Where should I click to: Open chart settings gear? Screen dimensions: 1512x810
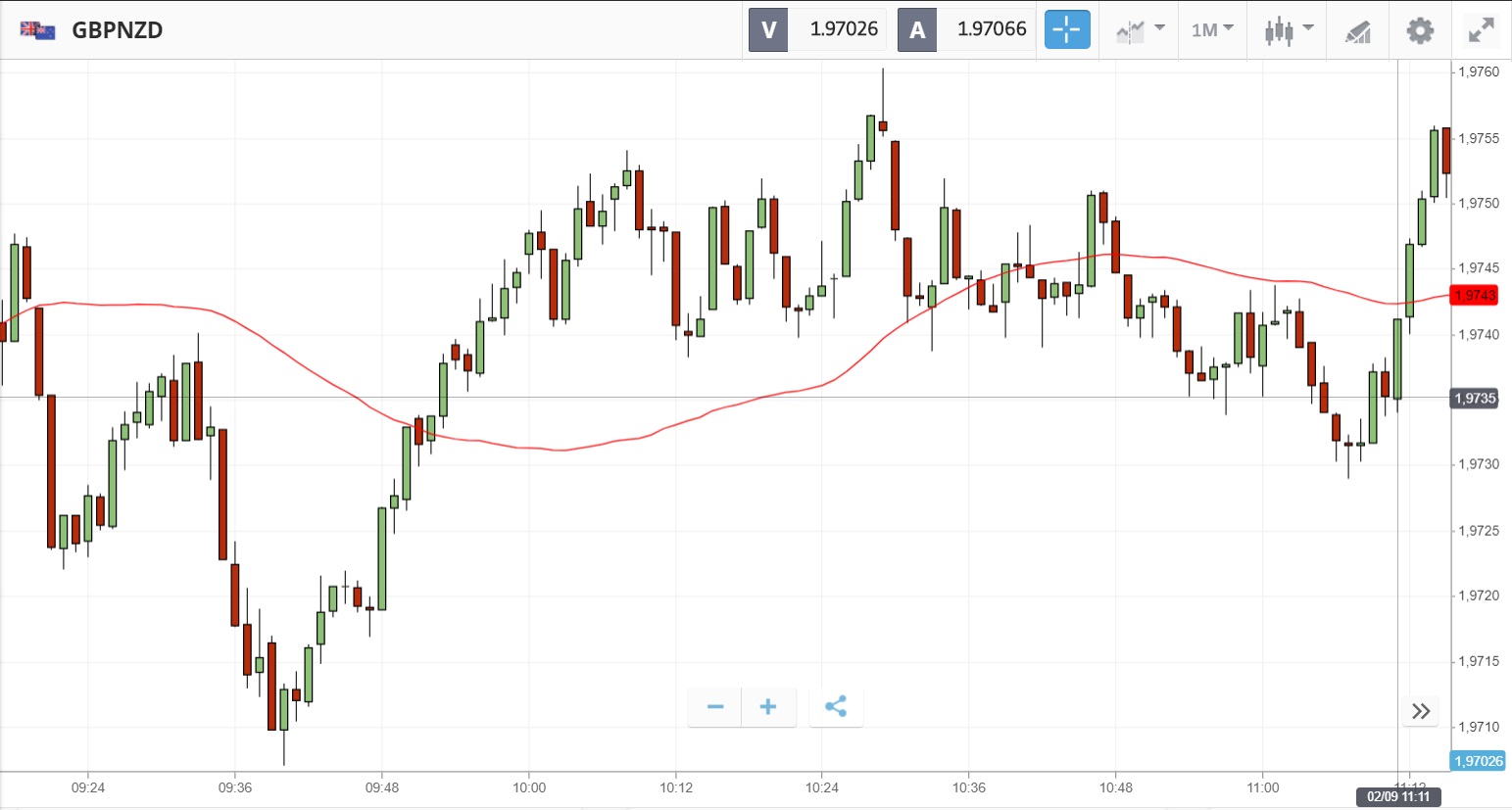(1419, 30)
